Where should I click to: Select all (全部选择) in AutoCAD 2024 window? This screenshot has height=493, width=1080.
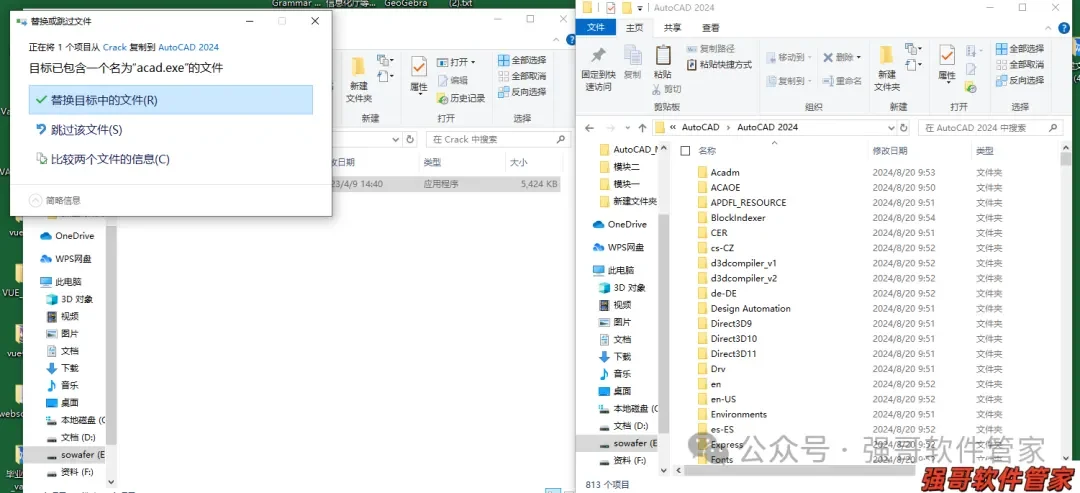[1019, 49]
